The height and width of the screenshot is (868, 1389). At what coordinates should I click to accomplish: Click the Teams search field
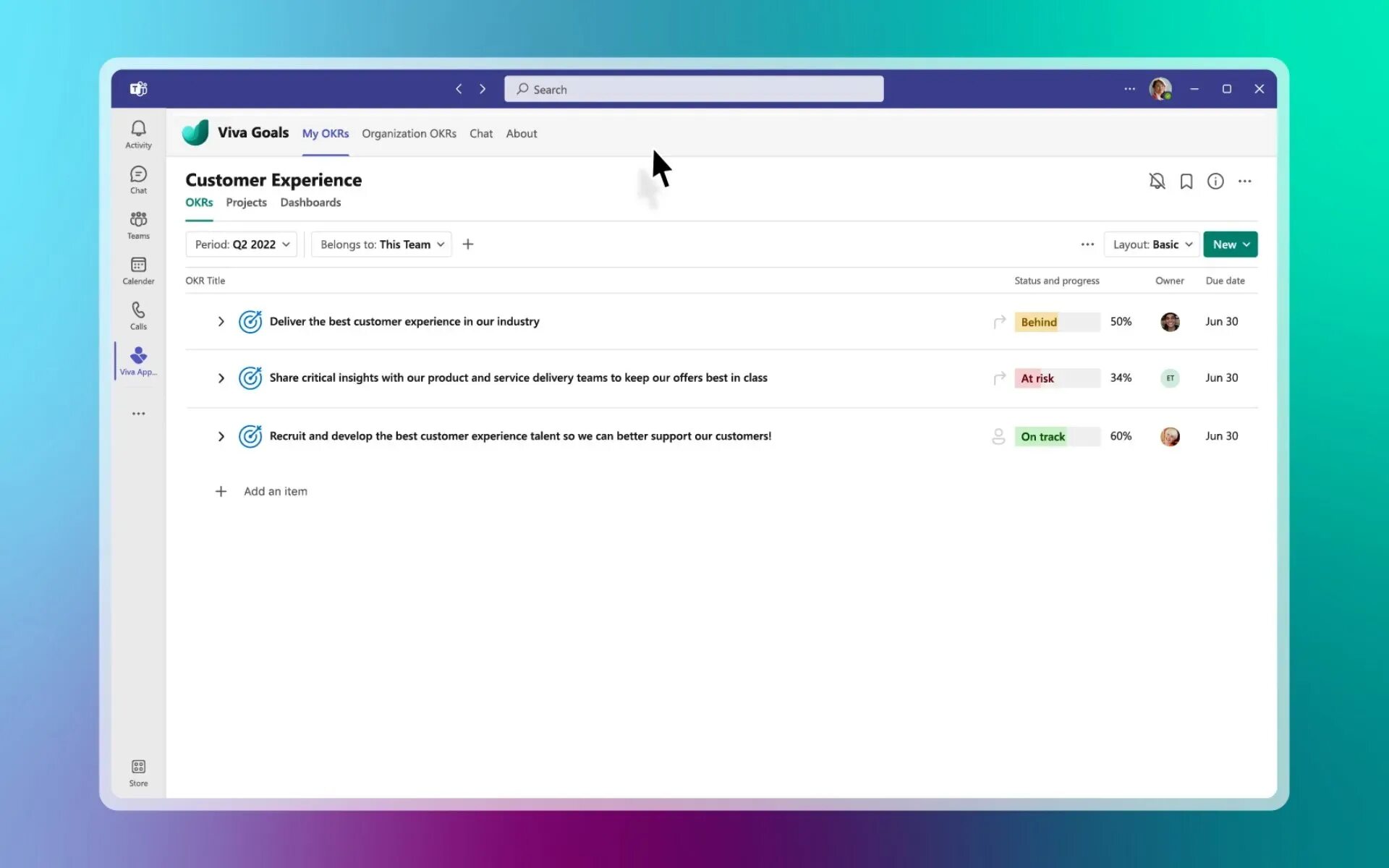[x=693, y=89]
